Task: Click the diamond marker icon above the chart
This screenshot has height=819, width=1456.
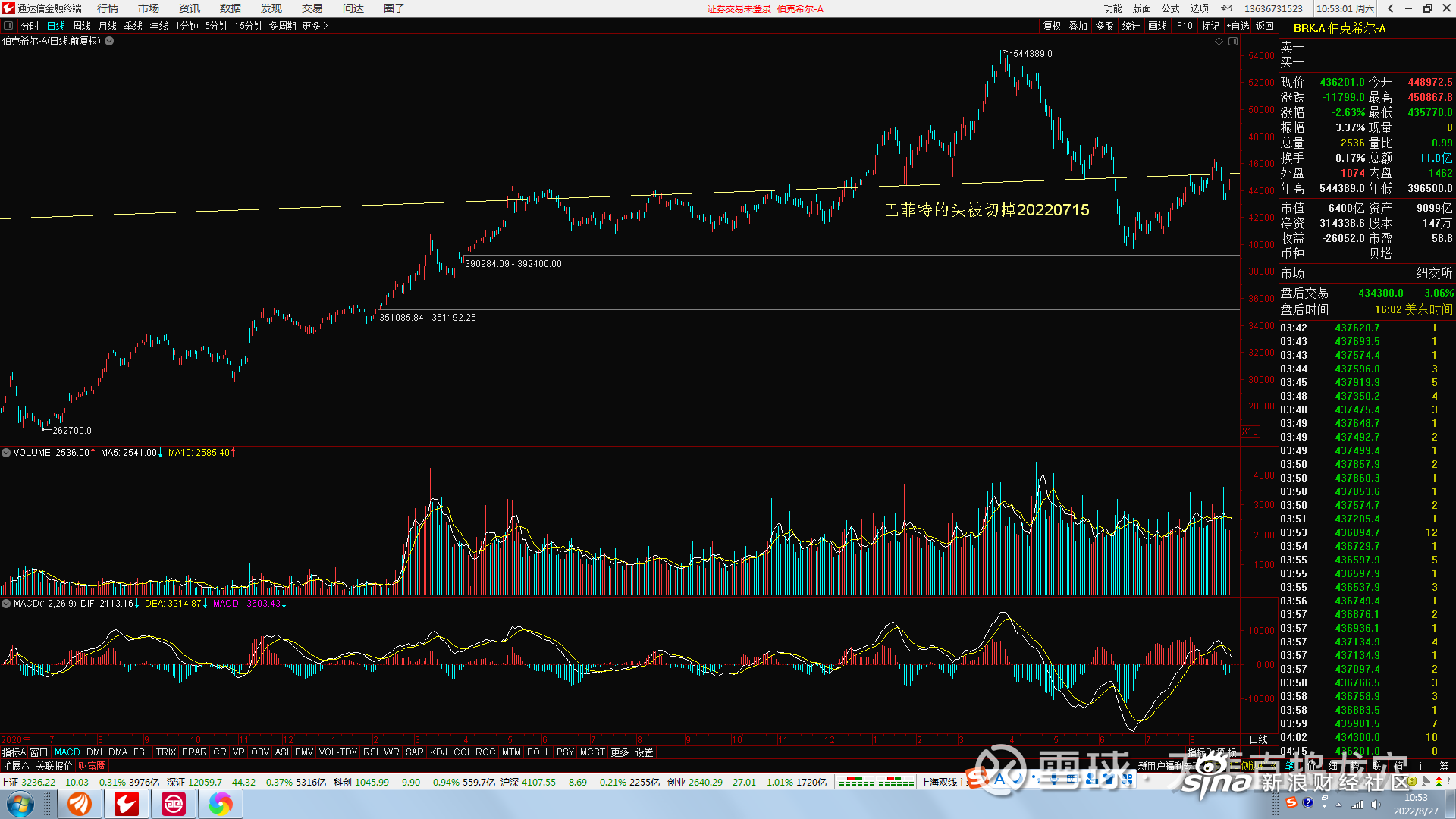Action: click(1219, 42)
